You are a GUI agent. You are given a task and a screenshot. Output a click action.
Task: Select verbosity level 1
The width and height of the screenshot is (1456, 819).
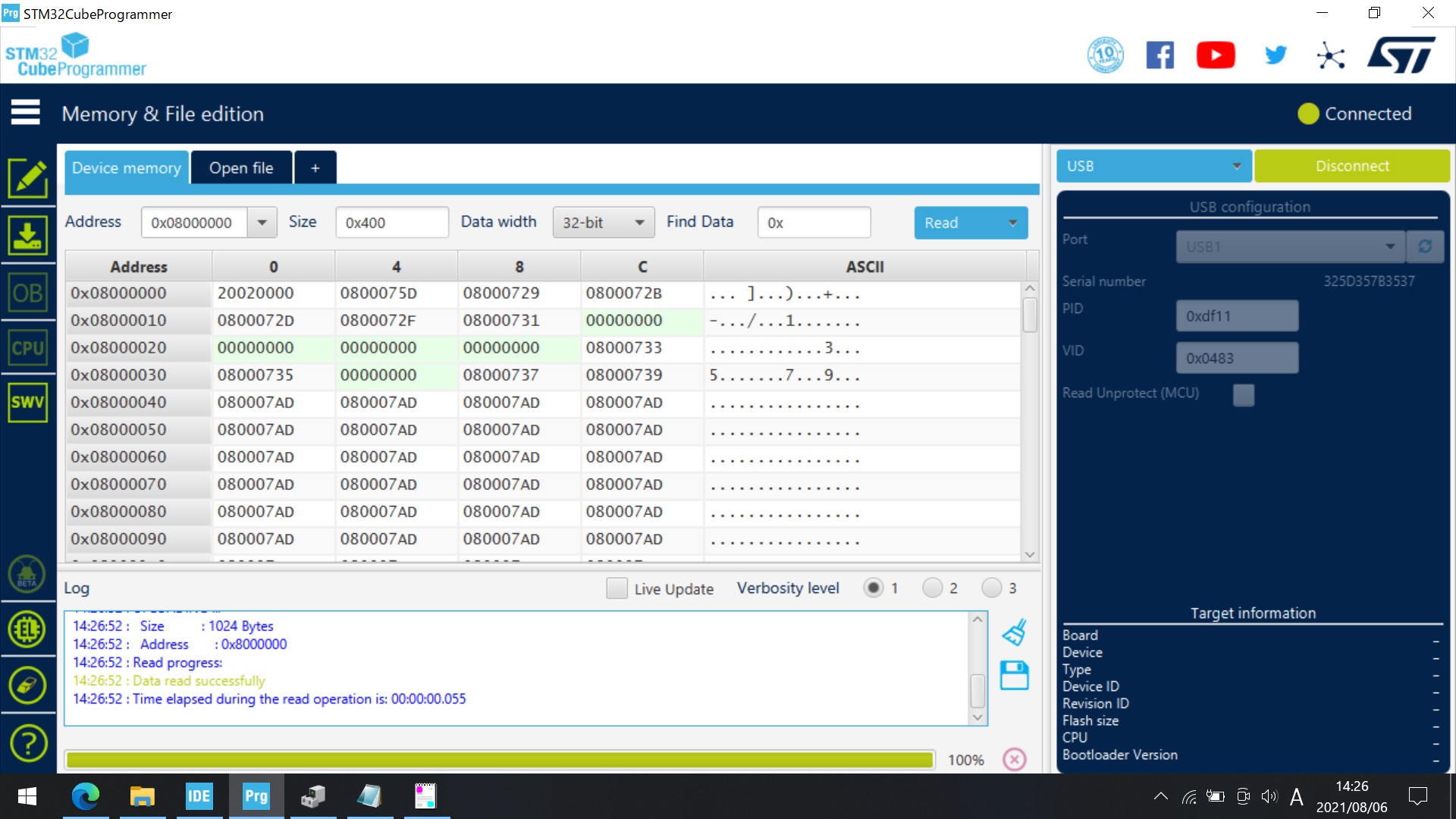point(874,588)
